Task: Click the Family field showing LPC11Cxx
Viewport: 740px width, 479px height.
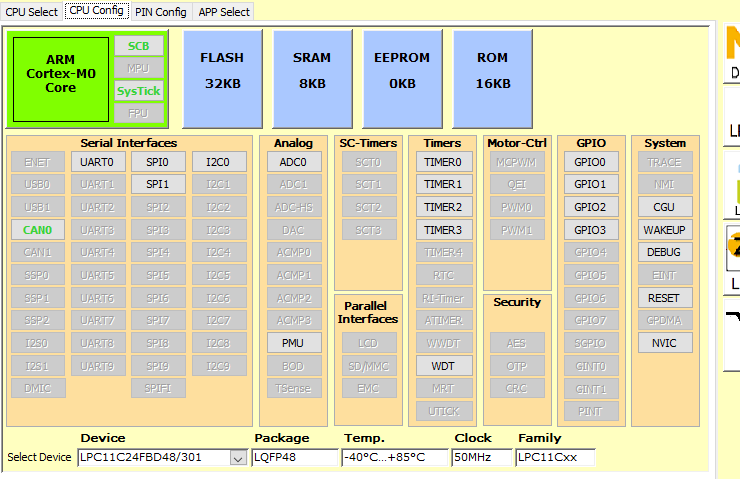Action: [x=555, y=458]
